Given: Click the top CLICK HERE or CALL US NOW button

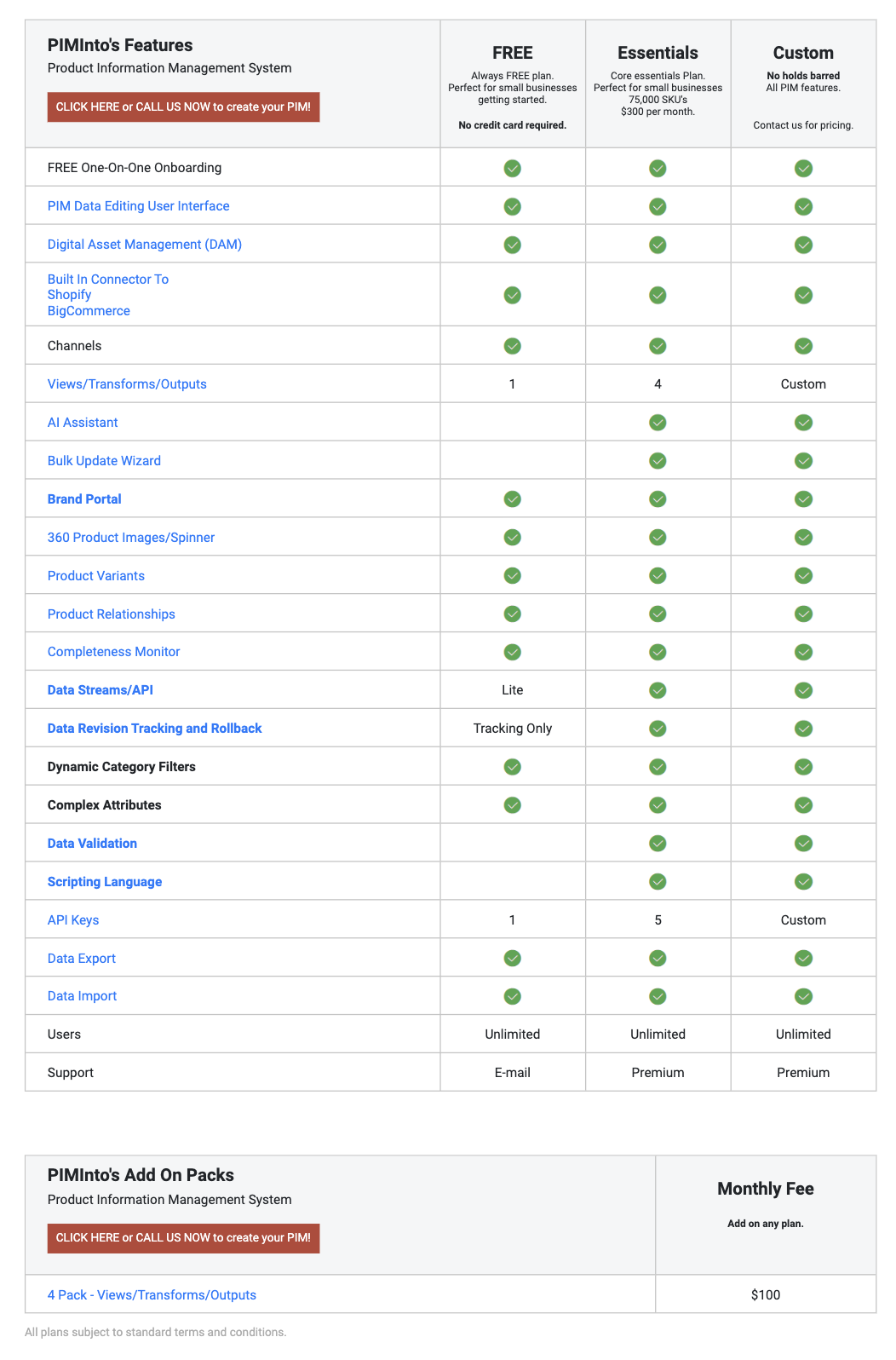Looking at the screenshot, I should click(182, 107).
